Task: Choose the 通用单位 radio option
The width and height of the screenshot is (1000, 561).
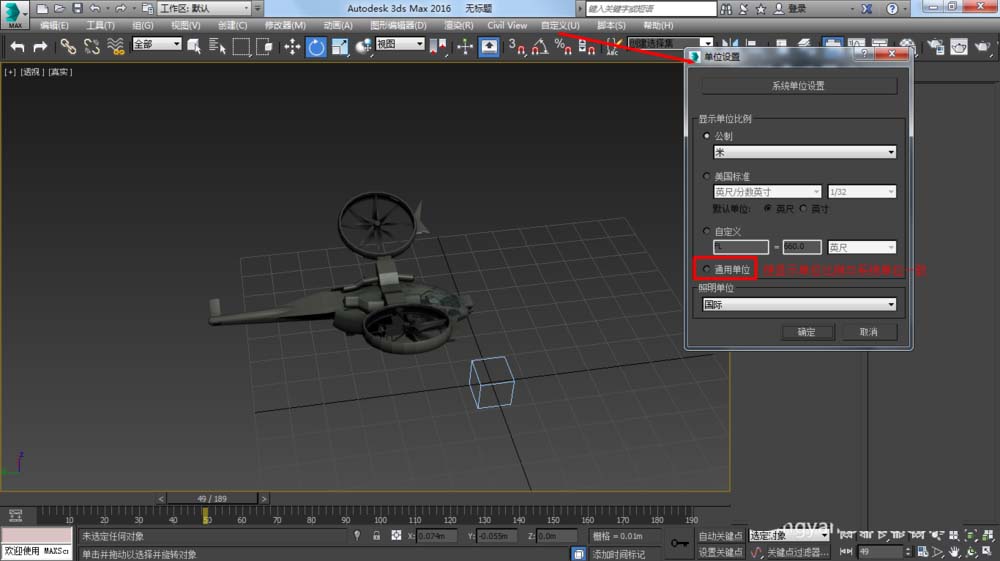Action: [707, 270]
